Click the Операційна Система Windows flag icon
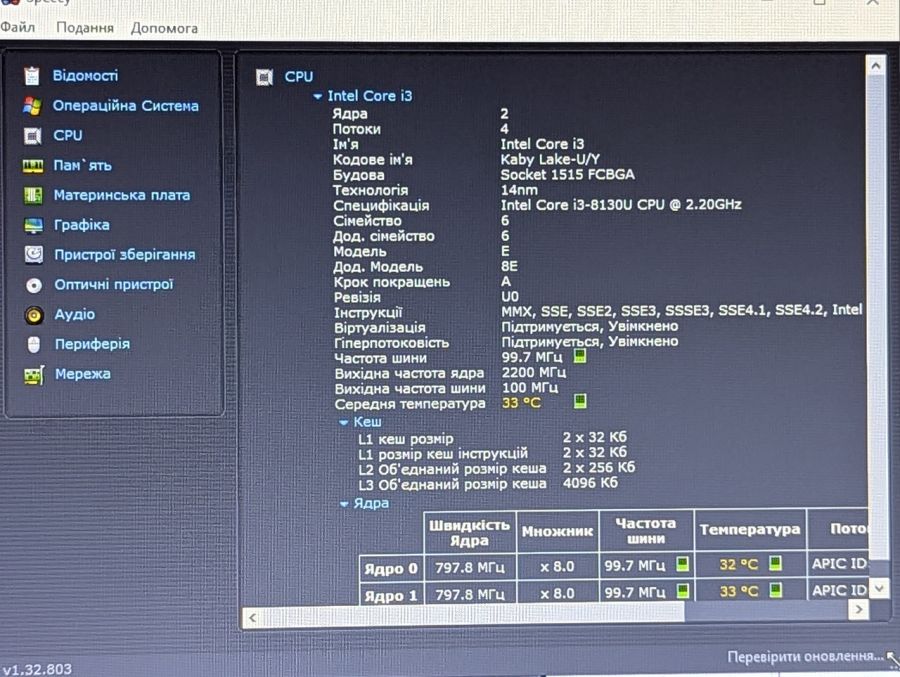 (x=32, y=106)
